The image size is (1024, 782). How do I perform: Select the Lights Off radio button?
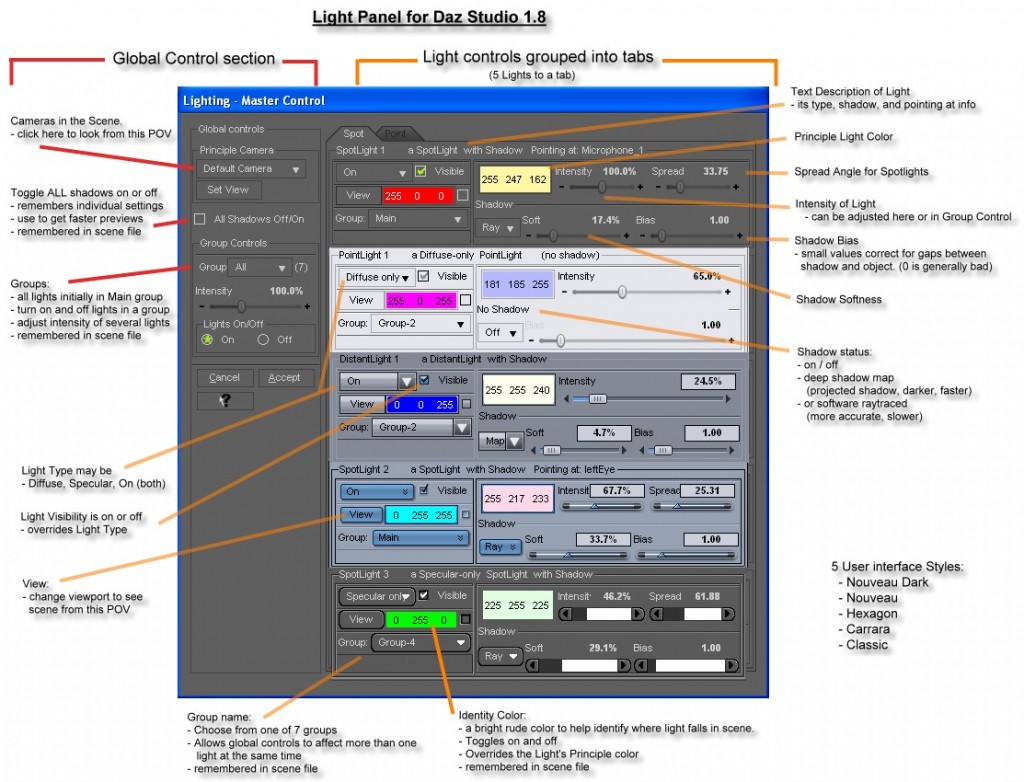263,340
